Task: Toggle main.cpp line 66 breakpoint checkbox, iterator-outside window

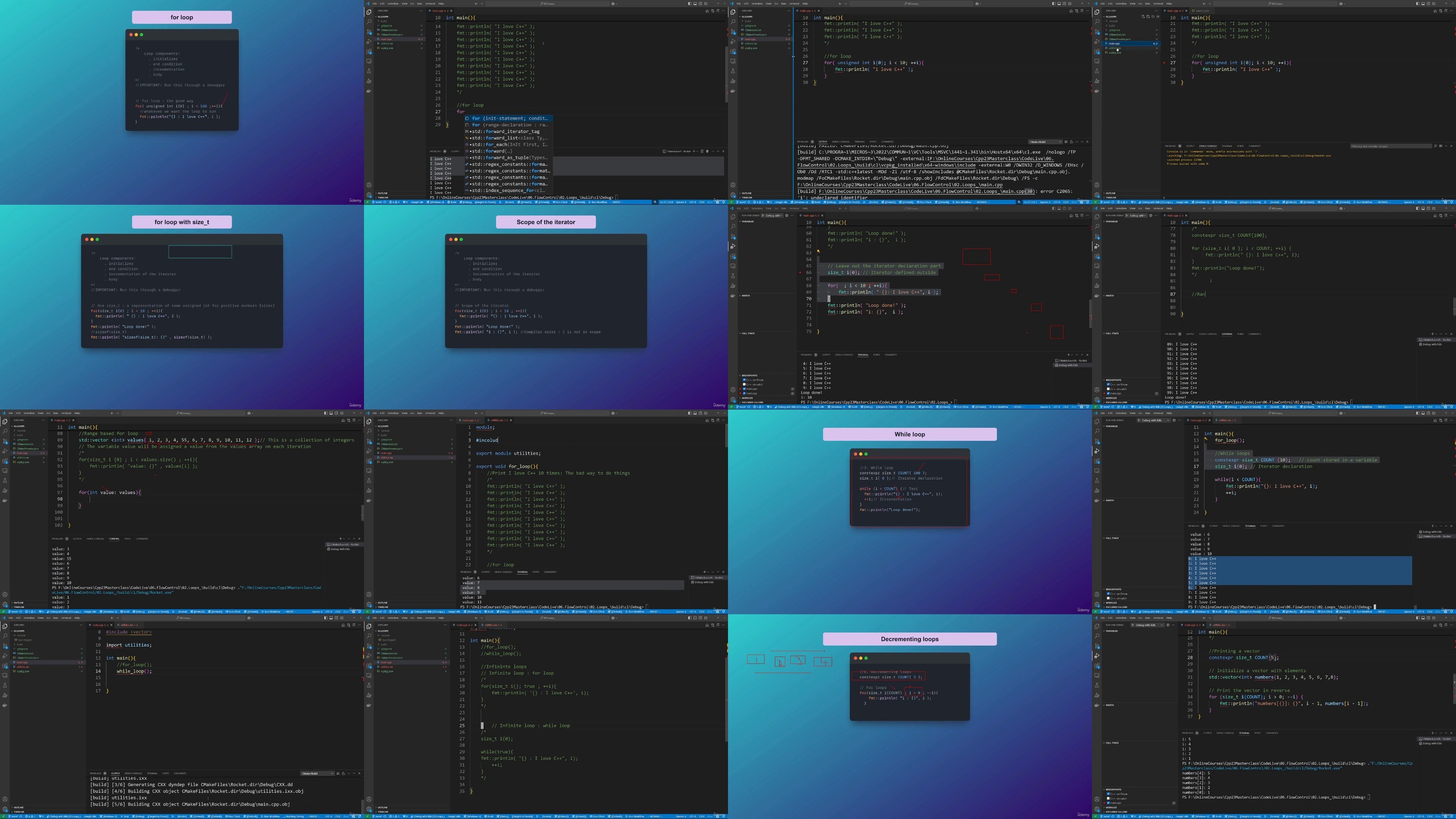Action: (744, 394)
